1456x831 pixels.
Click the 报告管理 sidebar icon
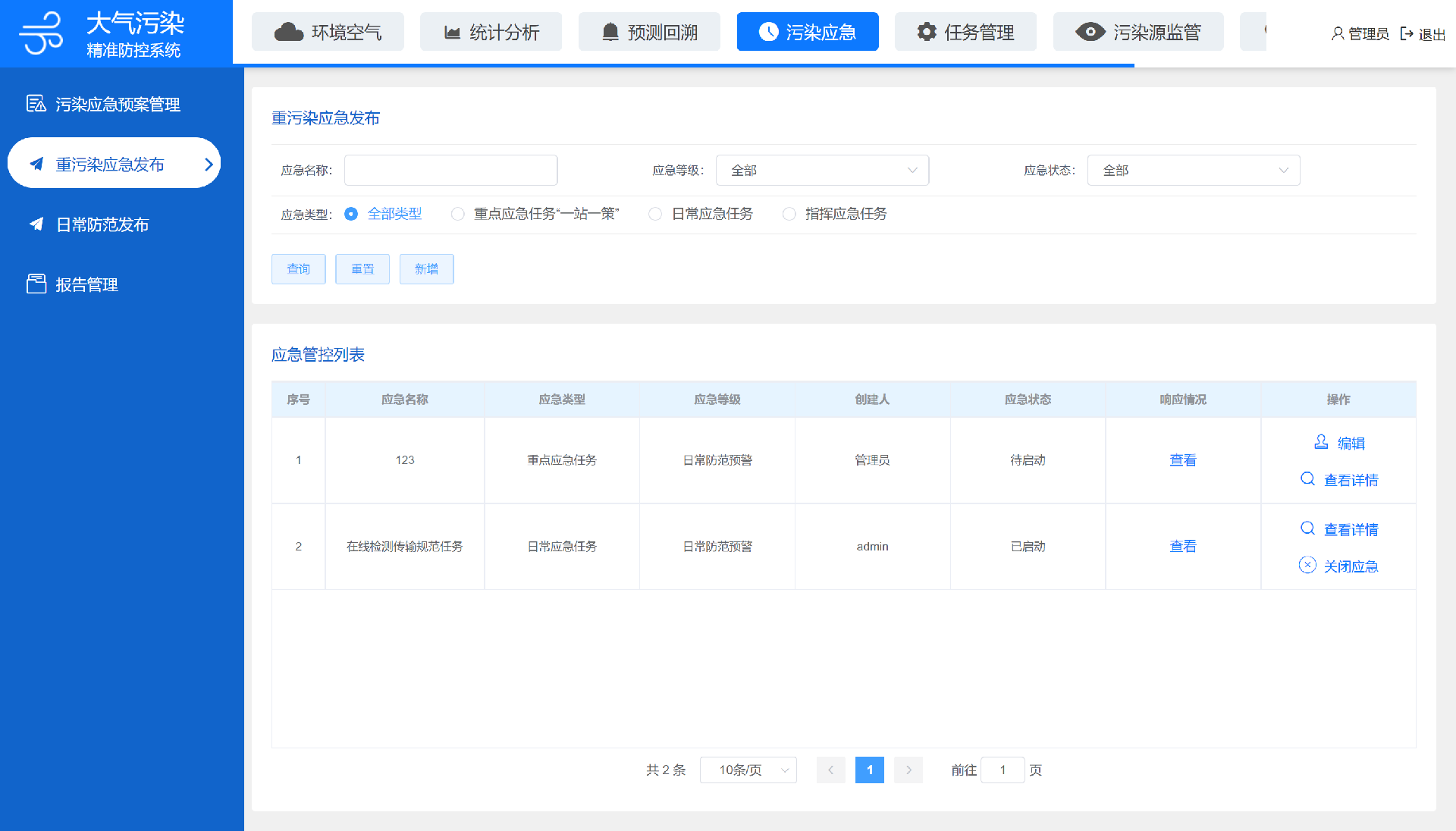click(36, 284)
